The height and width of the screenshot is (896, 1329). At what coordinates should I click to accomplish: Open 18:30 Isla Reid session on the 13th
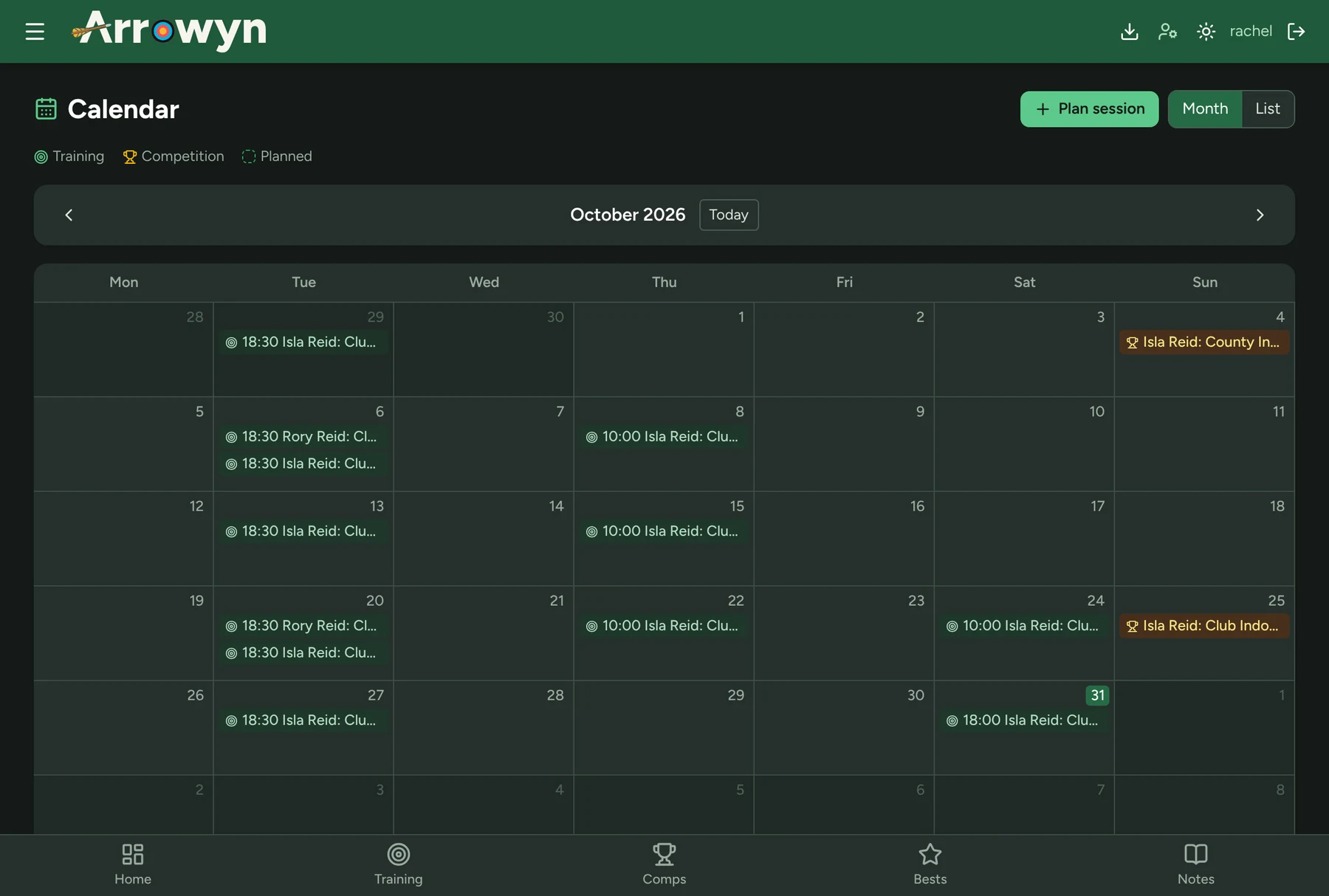point(303,531)
